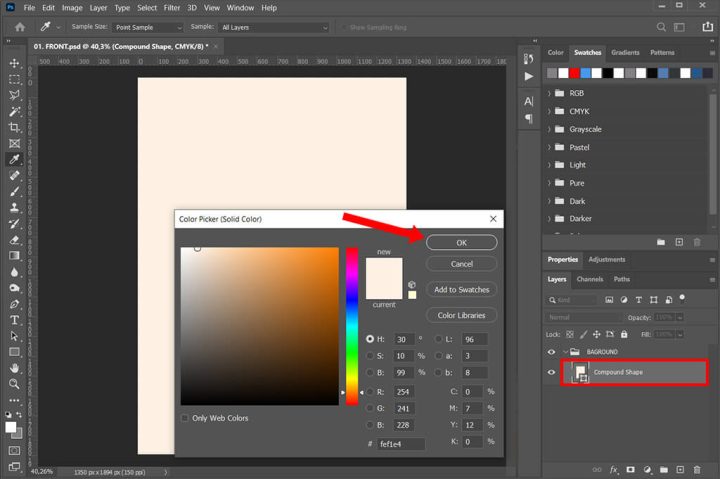This screenshot has width=720, height=479.
Task: Select the a channel radio button
Action: [x=439, y=356]
